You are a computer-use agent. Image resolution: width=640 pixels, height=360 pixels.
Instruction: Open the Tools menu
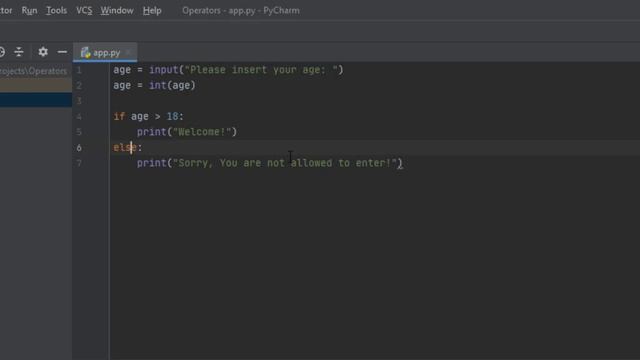pyautogui.click(x=56, y=11)
